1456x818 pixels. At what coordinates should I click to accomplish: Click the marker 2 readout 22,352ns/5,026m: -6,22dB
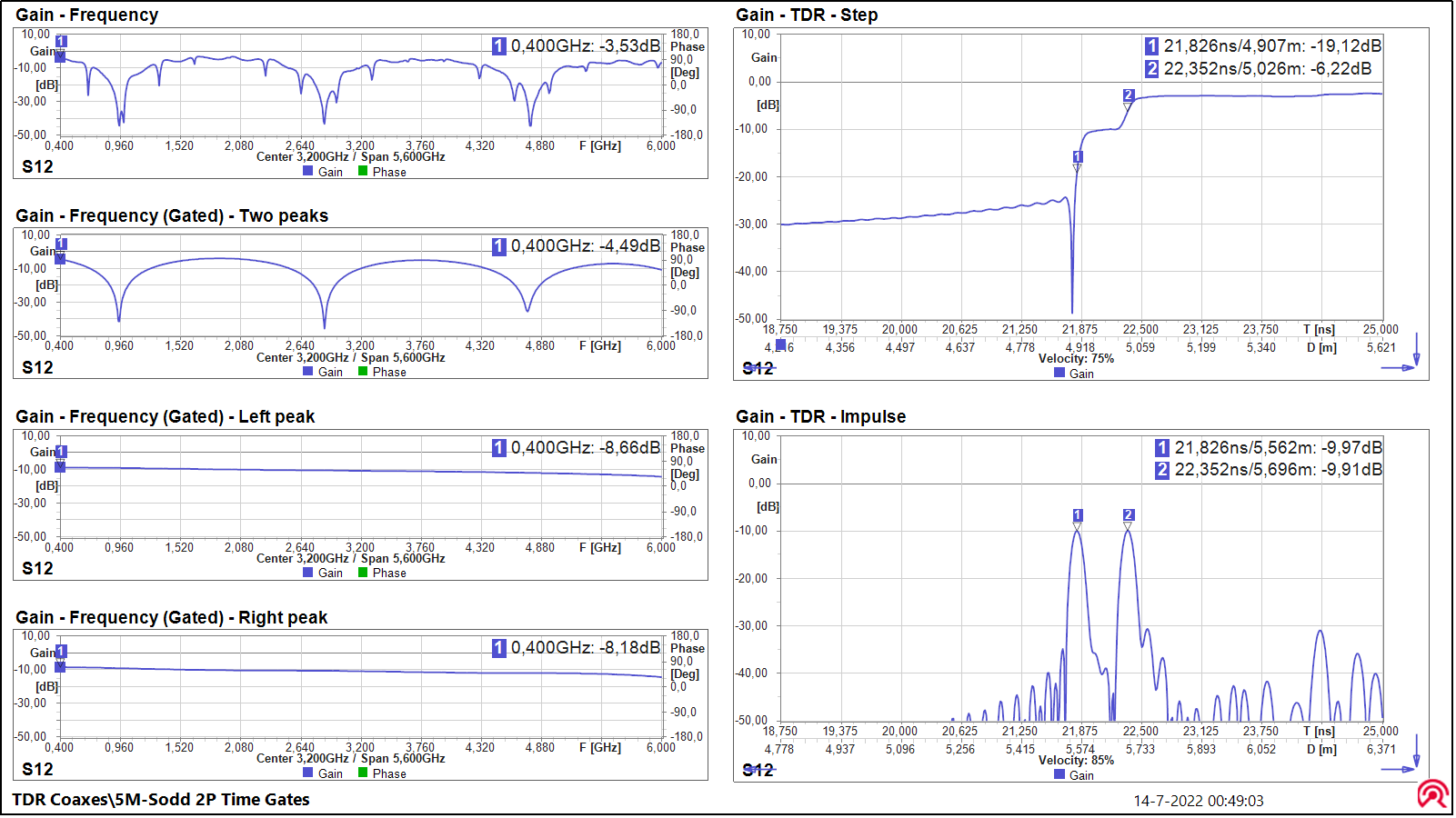click(x=1265, y=68)
